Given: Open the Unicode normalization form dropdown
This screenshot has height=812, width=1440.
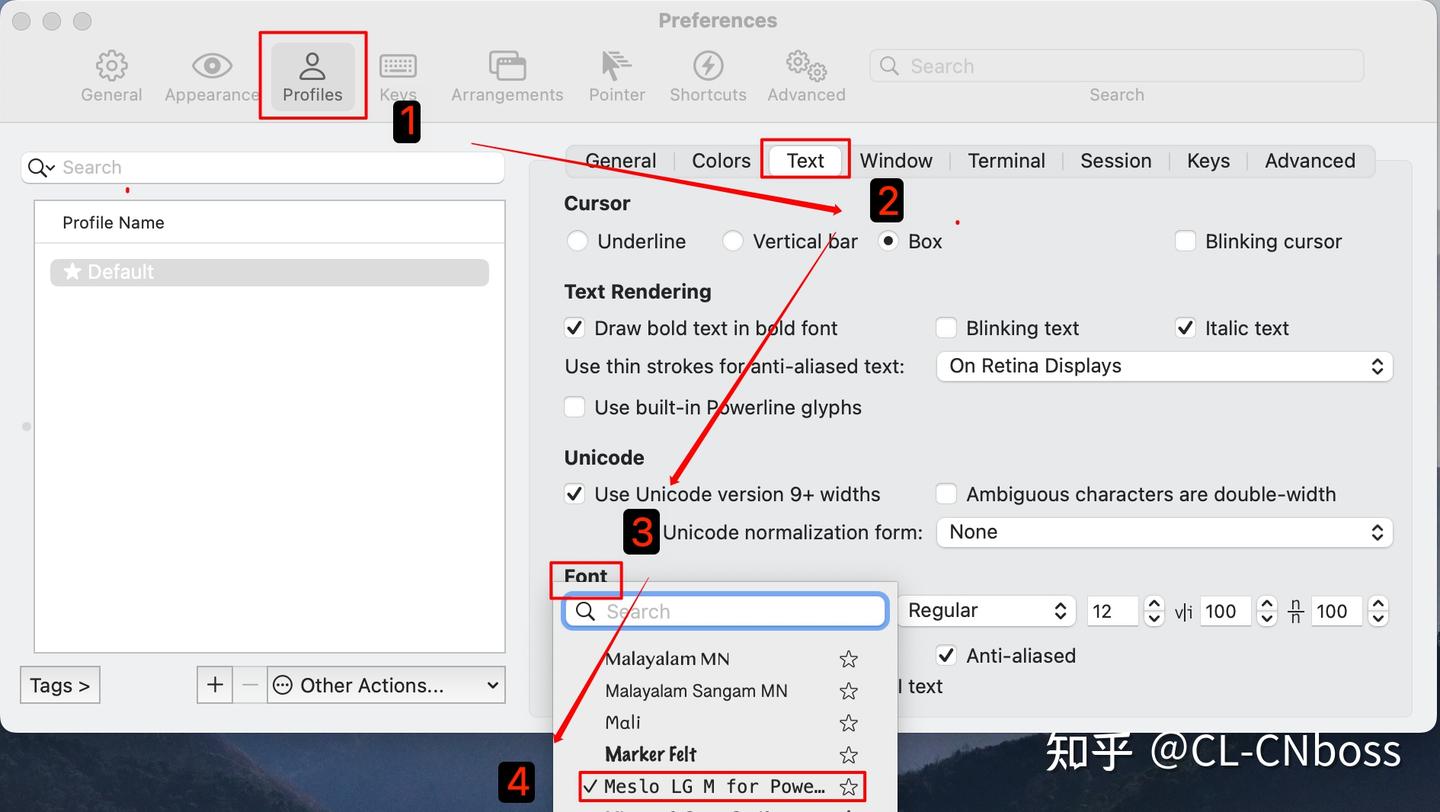Looking at the screenshot, I should 1163,532.
